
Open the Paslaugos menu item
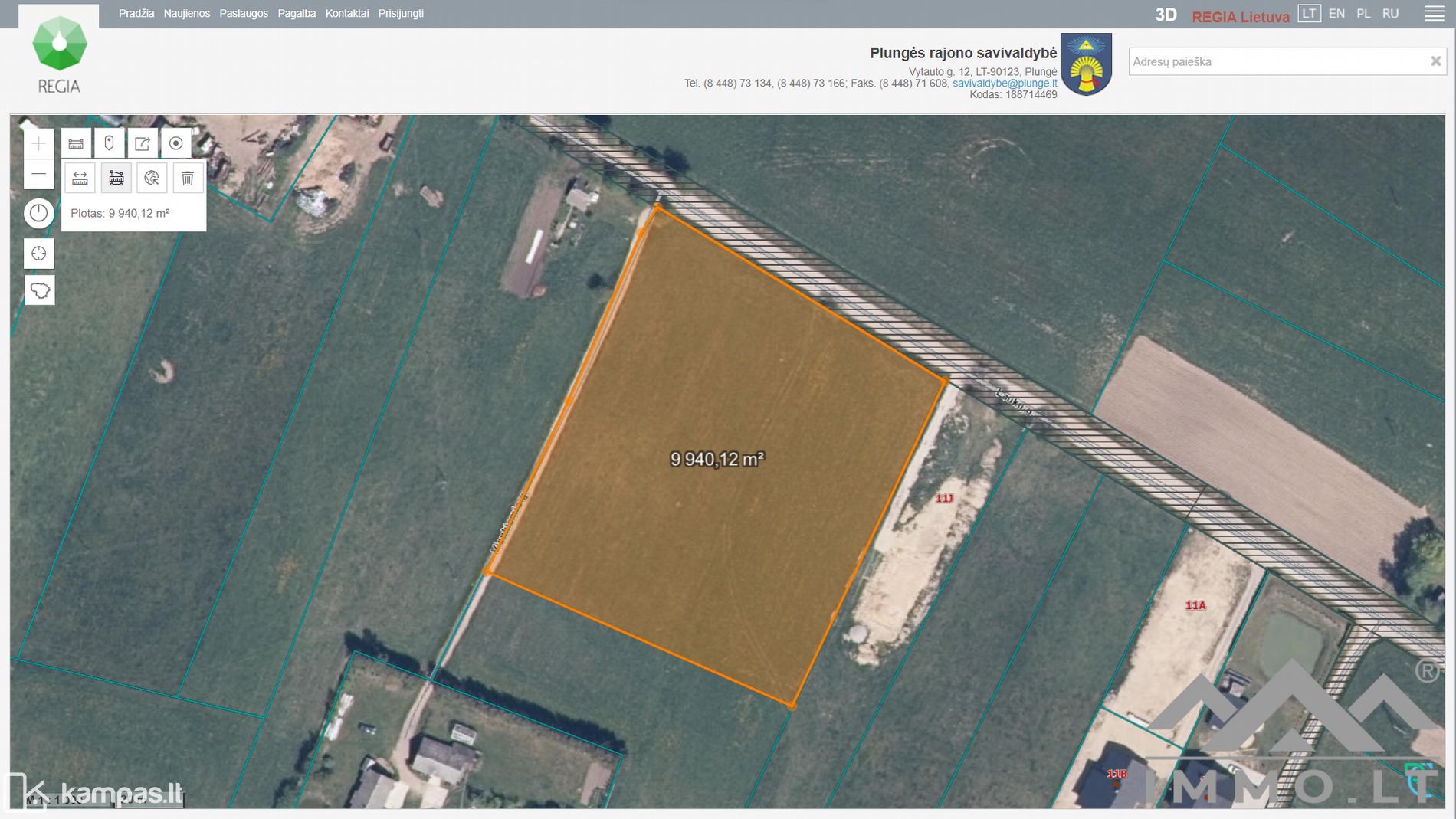(x=244, y=14)
